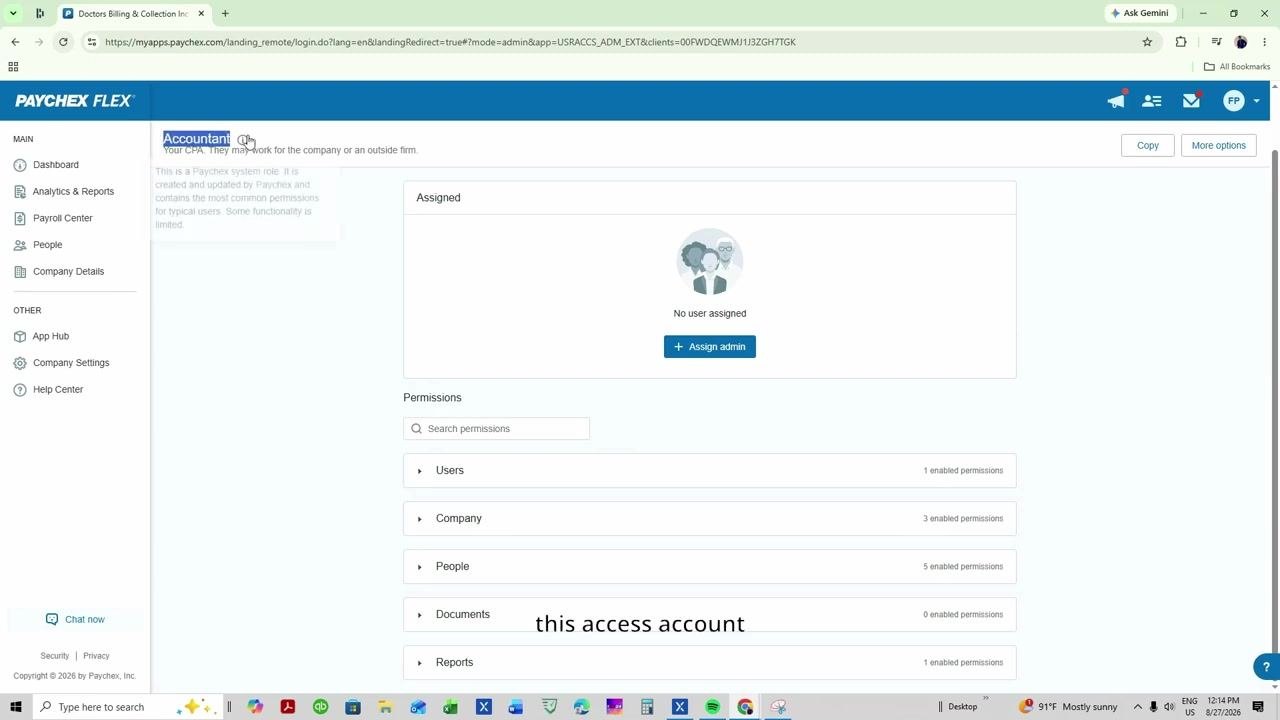Click the FP profile avatar
Viewport: 1280px width, 720px height.
(1234, 101)
